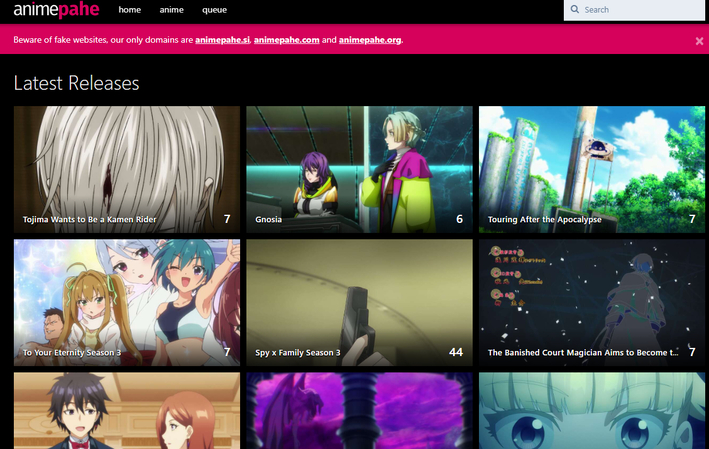
Task: Click episode number 44 on Spy x Family
Action: (x=456, y=352)
